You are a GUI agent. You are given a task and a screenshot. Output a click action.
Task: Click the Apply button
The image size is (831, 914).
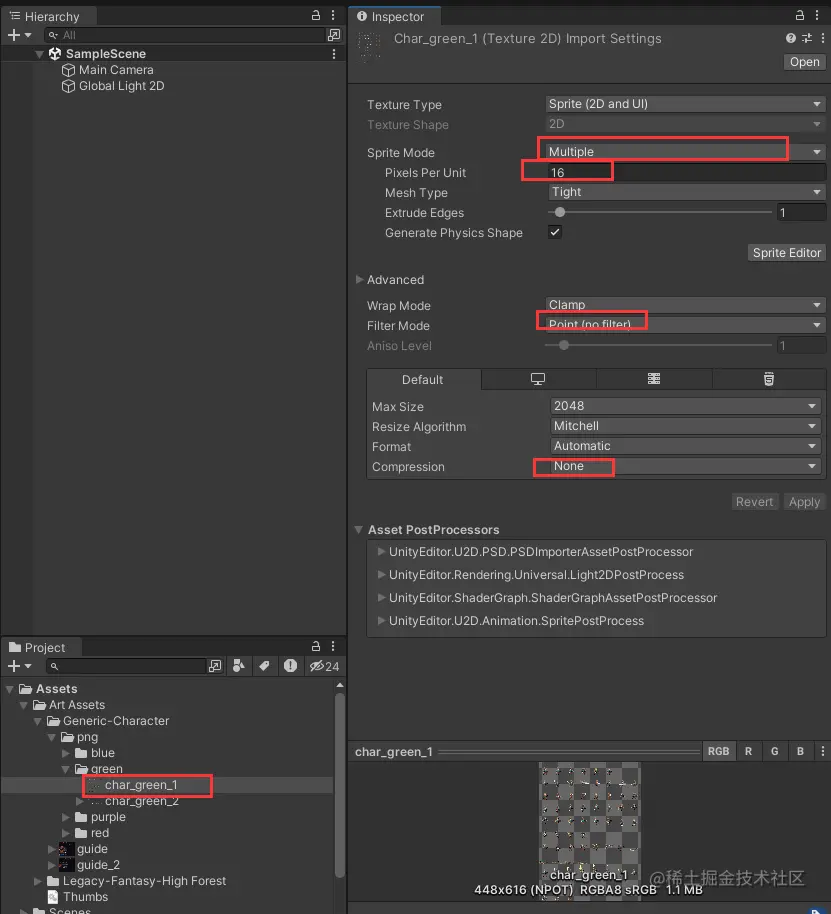point(804,502)
